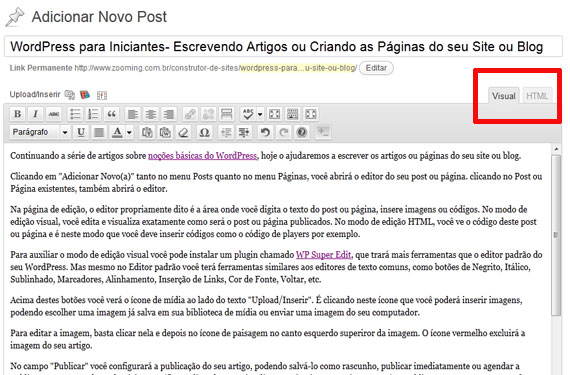This screenshot has height=375, width=570.
Task: Open the Parágrafo format dropdown
Action: pos(40,132)
